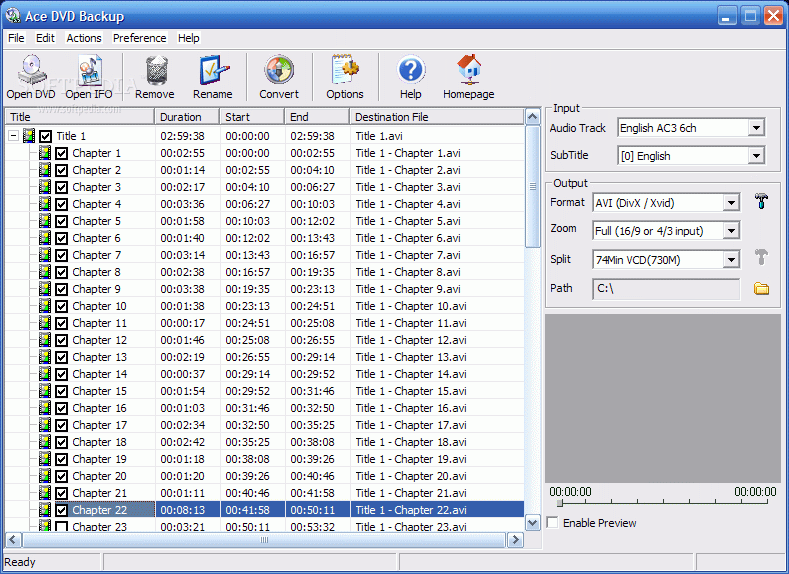
Task: Uncheck the Chapter 14 checkbox
Action: (61, 374)
